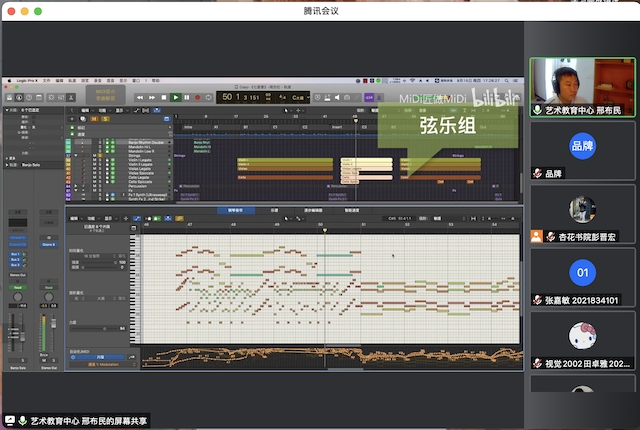Open the Mixer from the control bar
The image size is (640, 430).
pos(61,98)
